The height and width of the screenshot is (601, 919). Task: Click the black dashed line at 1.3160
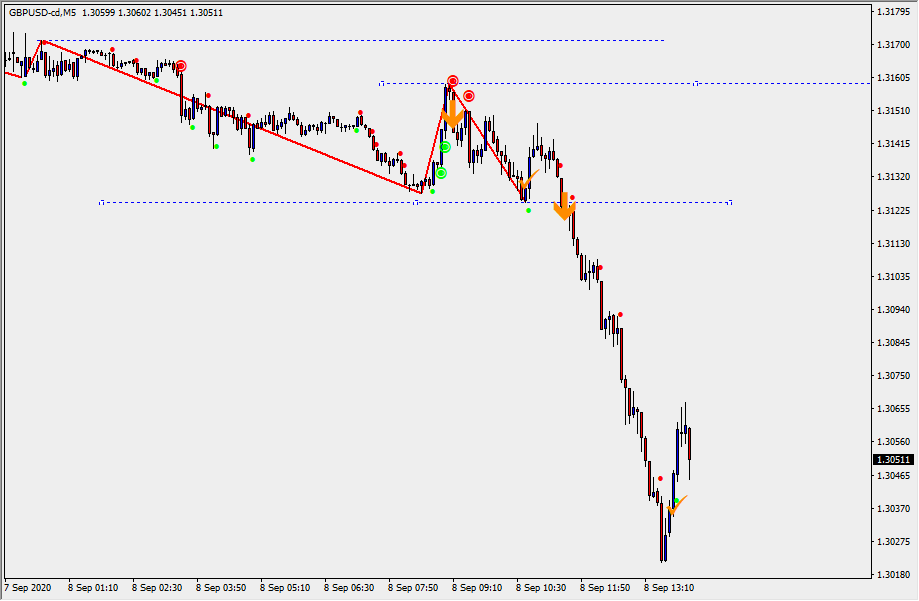600,83
